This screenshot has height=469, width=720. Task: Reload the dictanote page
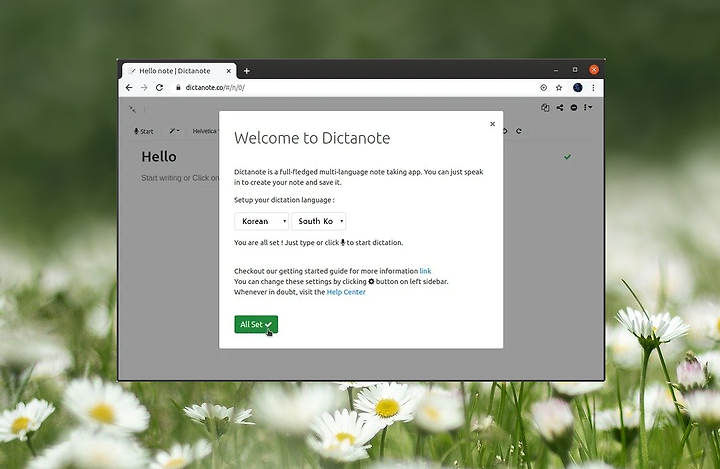pyautogui.click(x=159, y=87)
